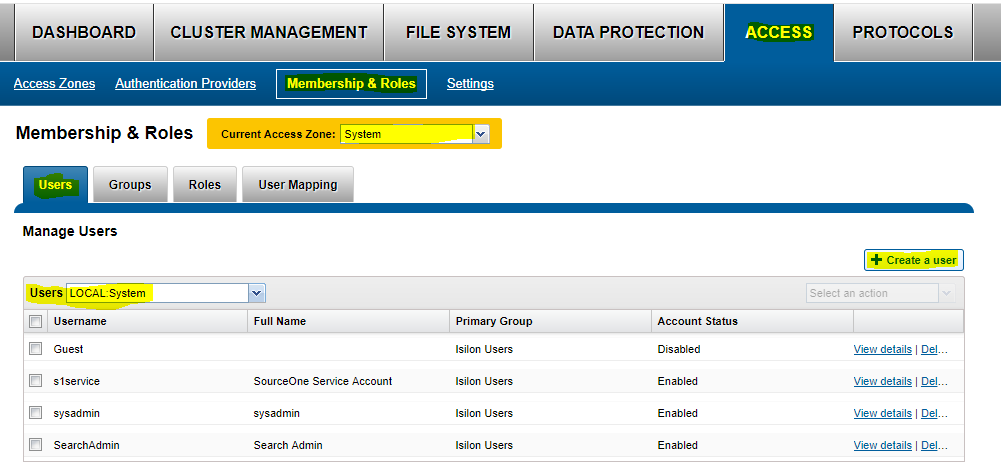The image size is (1001, 474).
Task: Tick the checkbox for Guest user
Action: point(36,349)
